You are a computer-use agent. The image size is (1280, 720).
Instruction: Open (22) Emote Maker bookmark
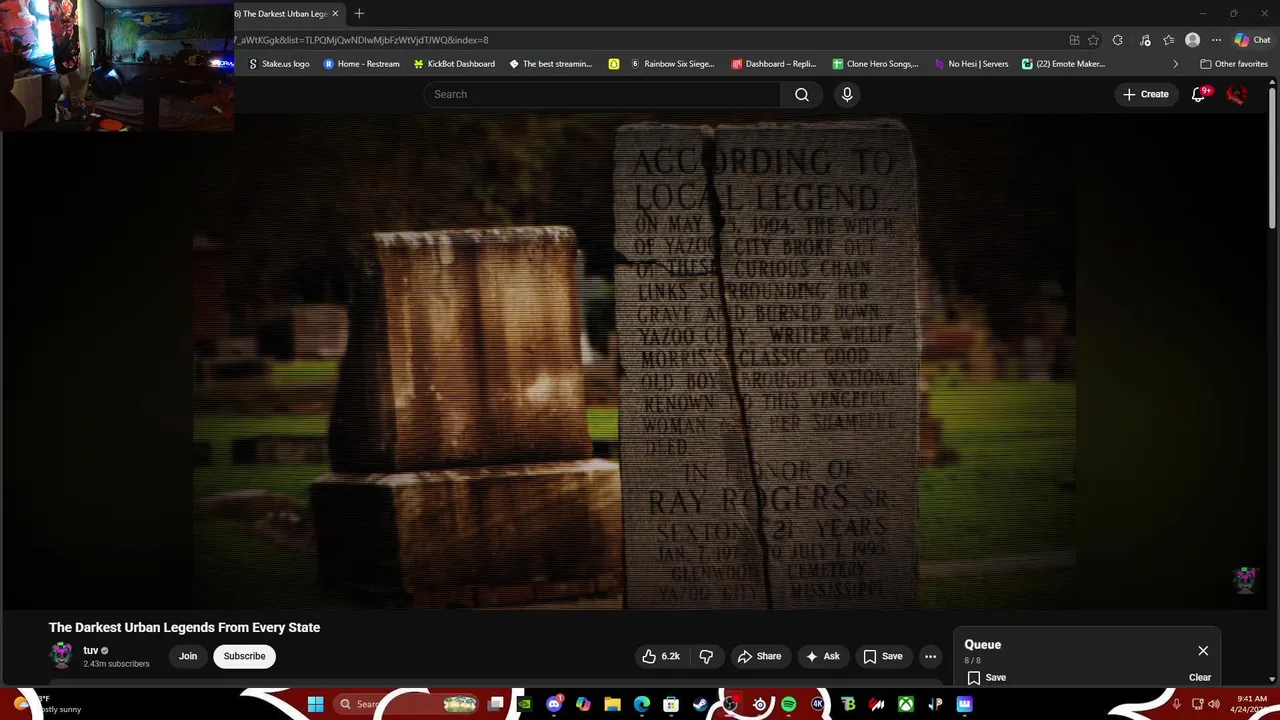click(x=1063, y=64)
